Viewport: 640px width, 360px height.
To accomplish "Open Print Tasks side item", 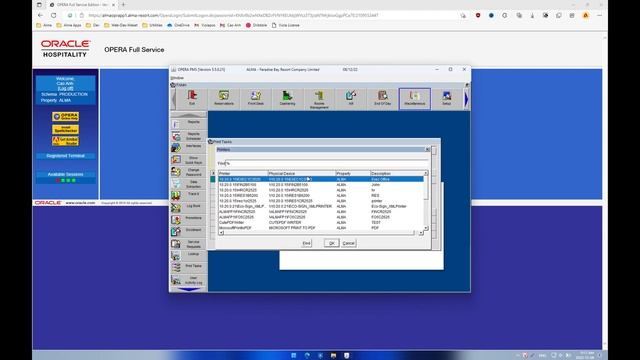I will (188, 267).
